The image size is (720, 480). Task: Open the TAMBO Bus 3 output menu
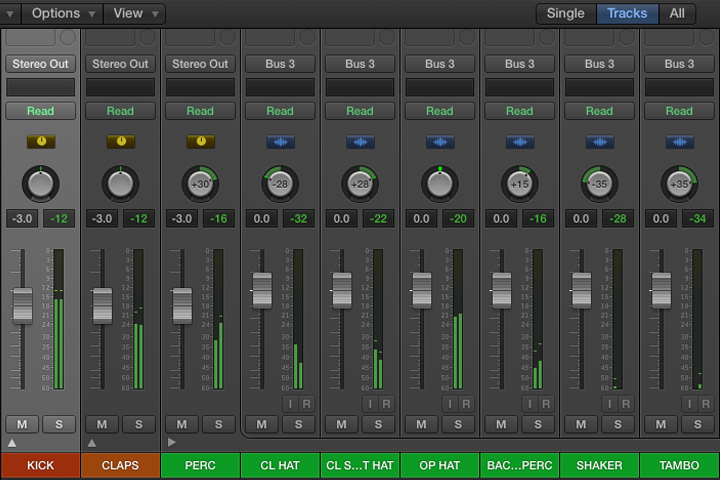(680, 64)
